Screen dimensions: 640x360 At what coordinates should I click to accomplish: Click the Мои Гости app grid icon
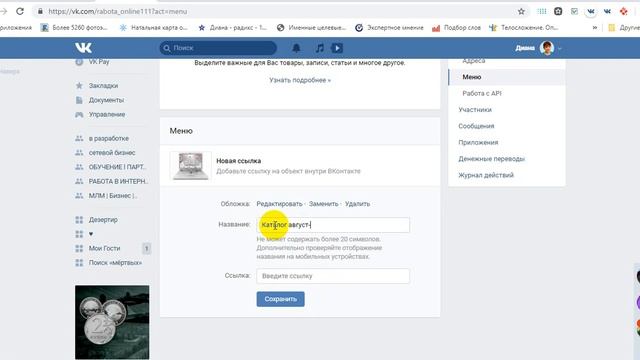[x=79, y=248]
